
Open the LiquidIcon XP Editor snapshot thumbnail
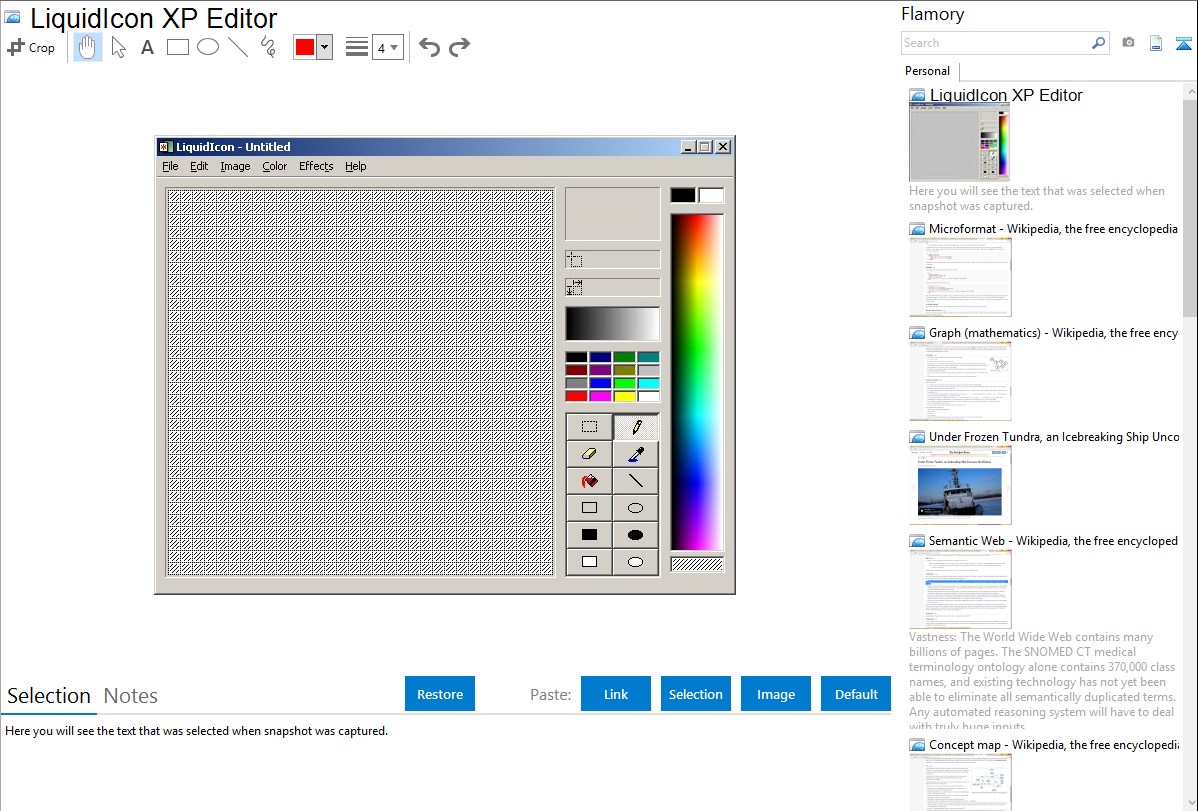point(960,144)
